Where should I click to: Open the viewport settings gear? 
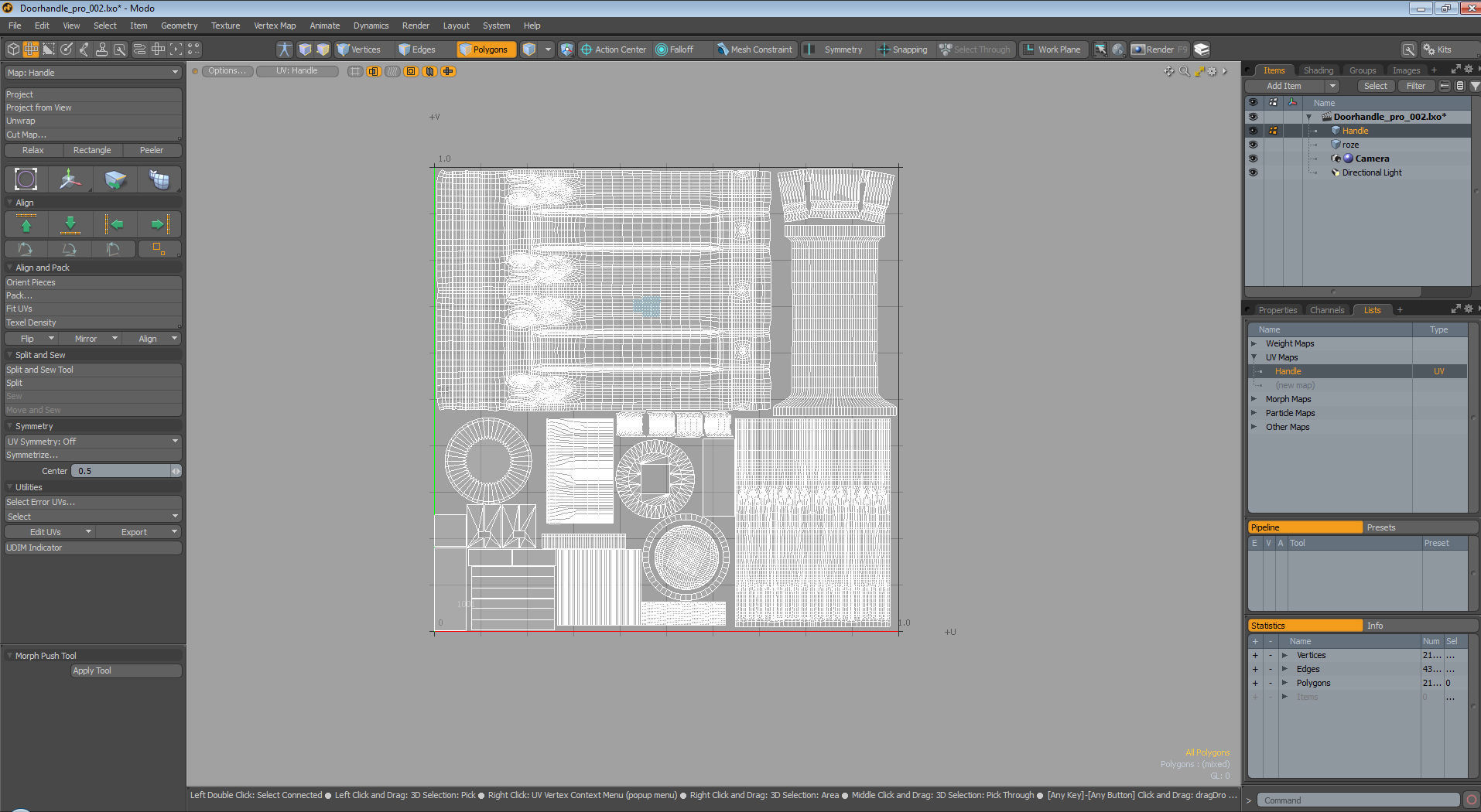[1213, 71]
